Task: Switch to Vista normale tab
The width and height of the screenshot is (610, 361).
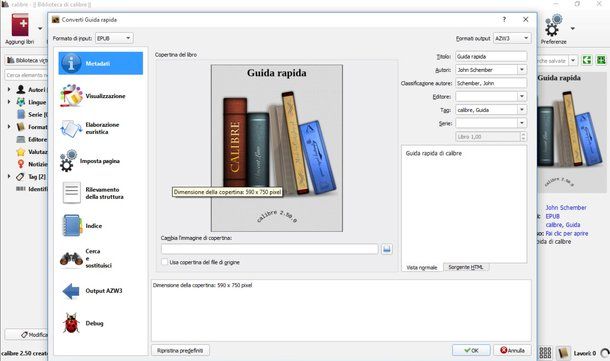Action: [422, 268]
